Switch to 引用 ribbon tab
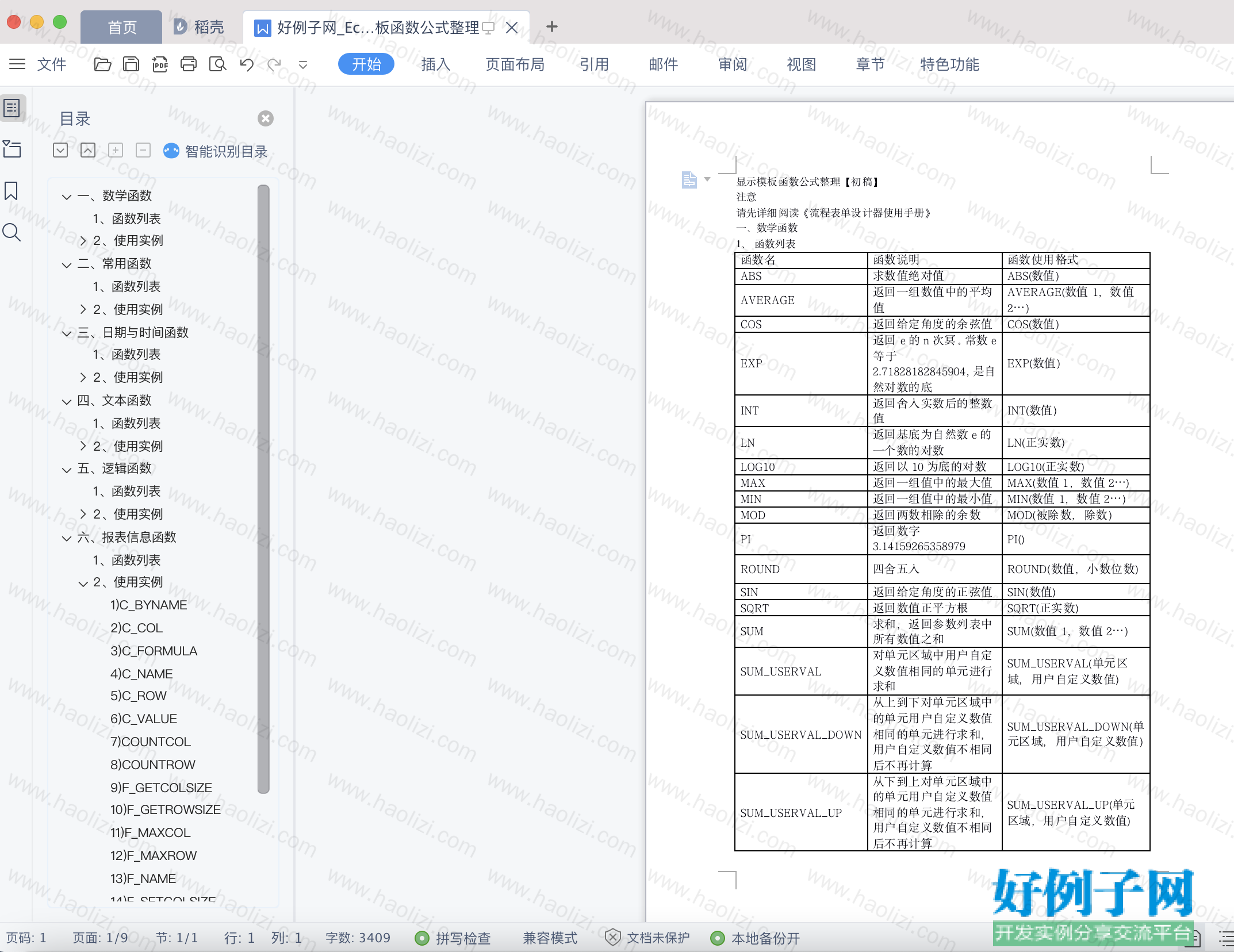Viewport: 1234px width, 952px height. 595,64
